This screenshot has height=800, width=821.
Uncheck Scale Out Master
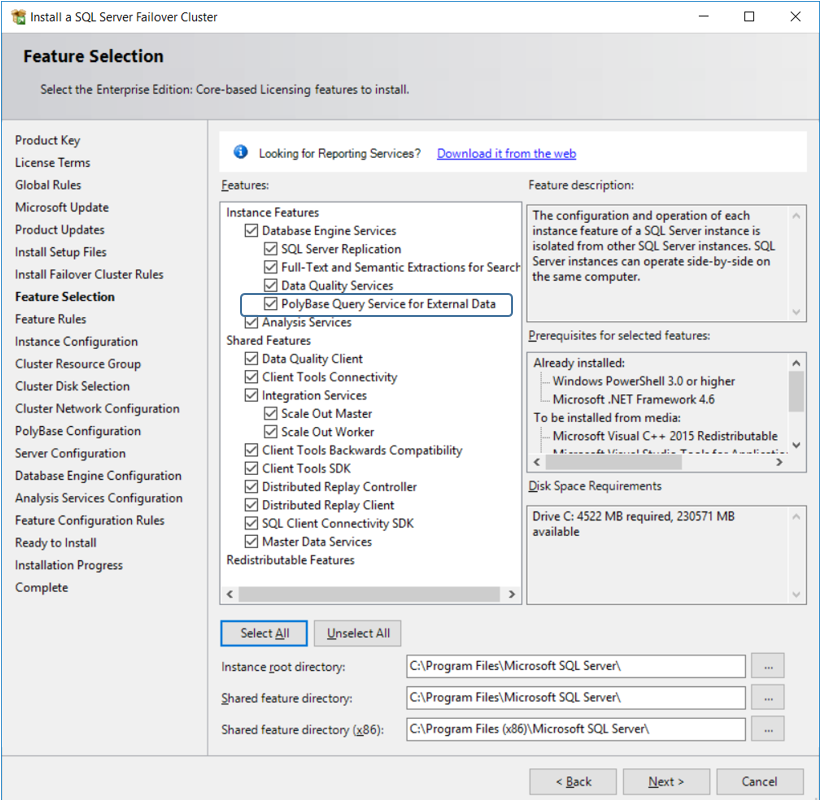coord(270,414)
